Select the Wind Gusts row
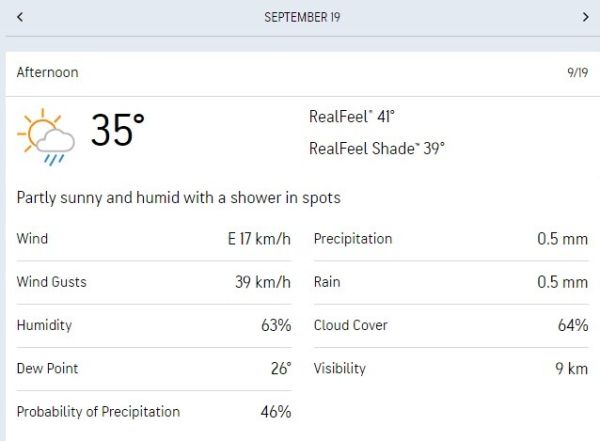 pos(154,282)
